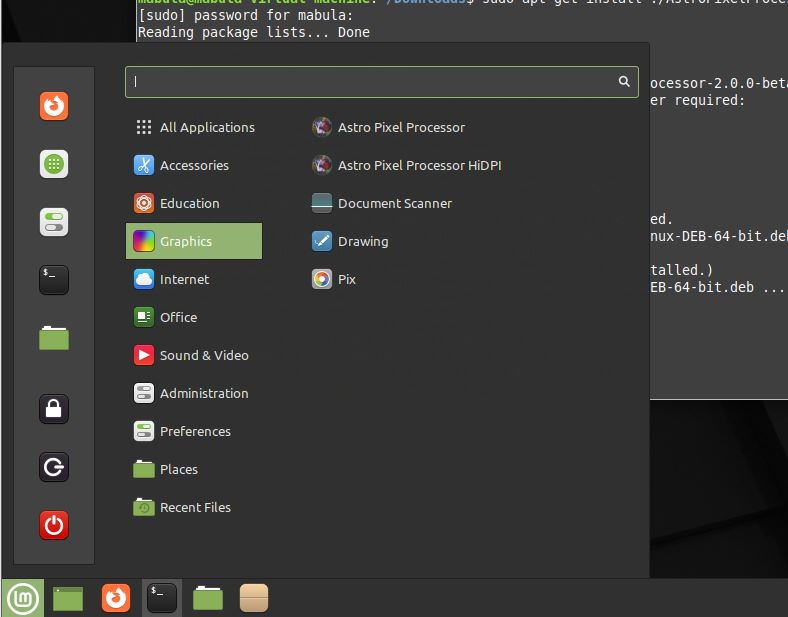This screenshot has width=788, height=617.
Task: Select the Education category
Action: (194, 203)
